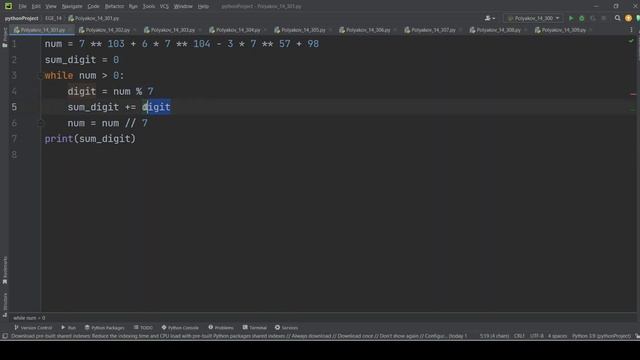Open the Code menu
Screen dimensions: 640x360
click(93, 6)
